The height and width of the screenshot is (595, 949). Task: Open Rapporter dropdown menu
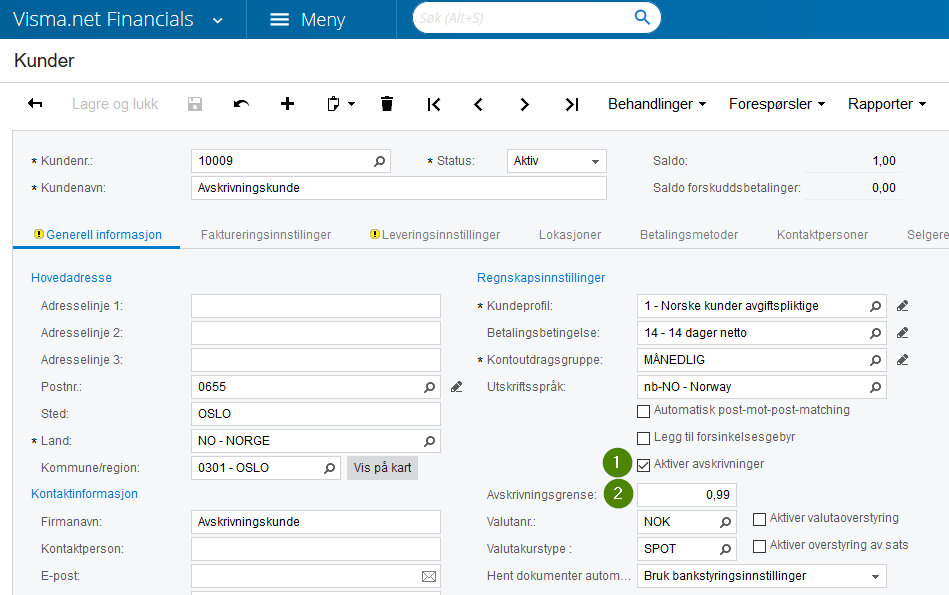click(x=887, y=104)
